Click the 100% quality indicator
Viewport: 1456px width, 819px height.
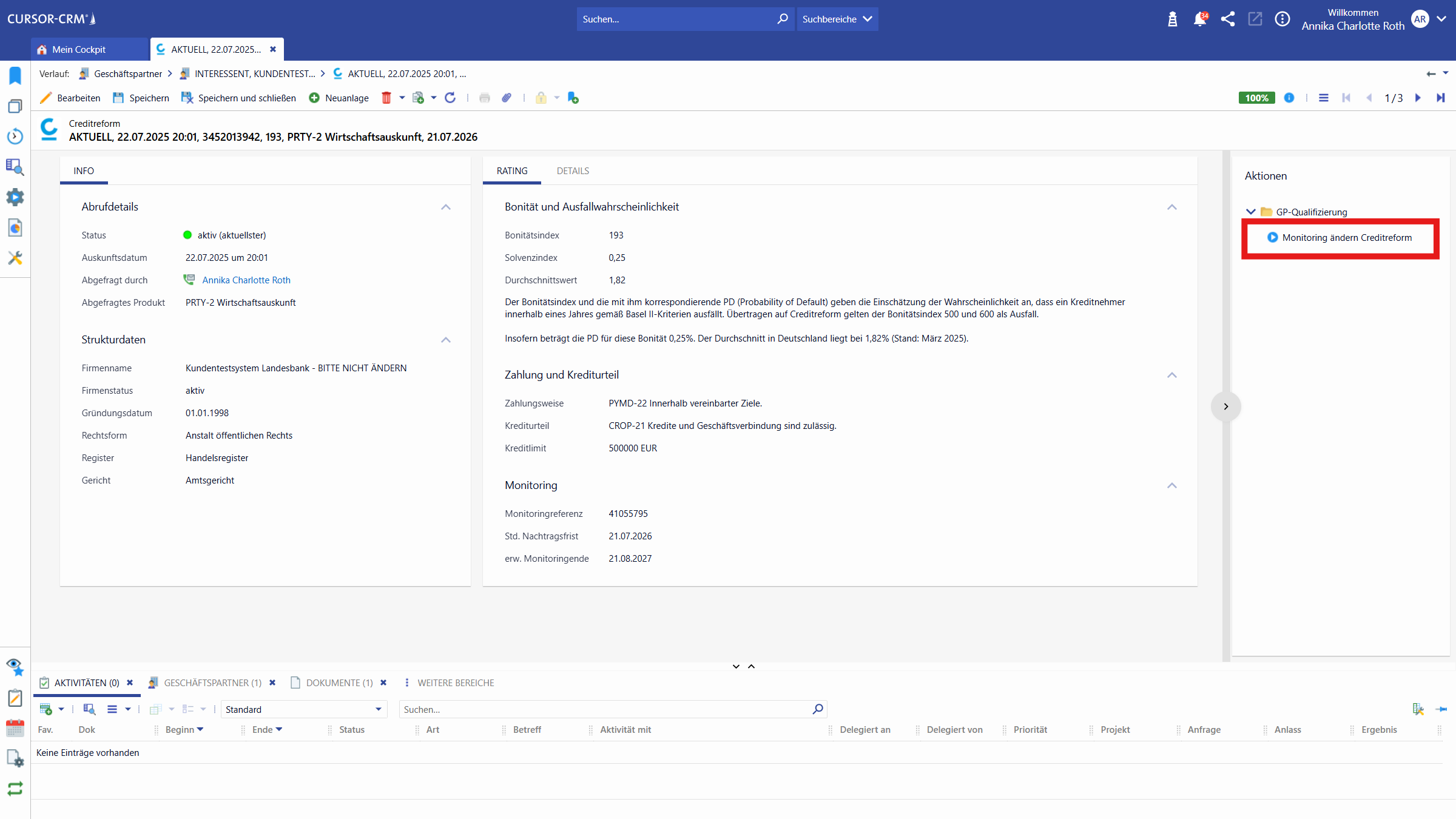[1257, 98]
